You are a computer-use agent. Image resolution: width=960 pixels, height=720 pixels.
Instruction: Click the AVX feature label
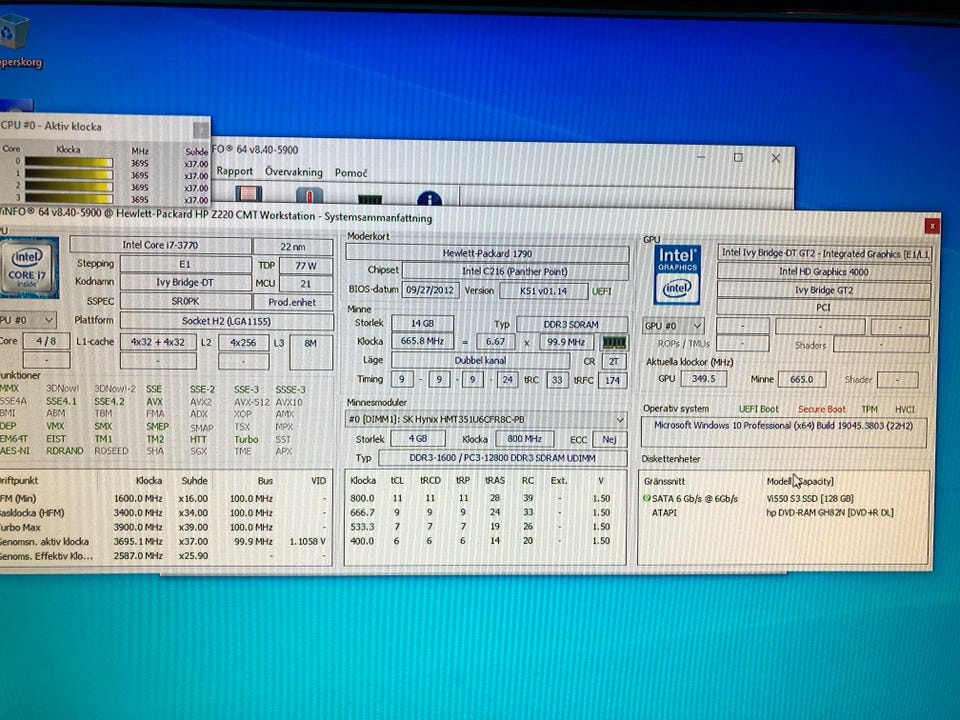tap(154, 402)
